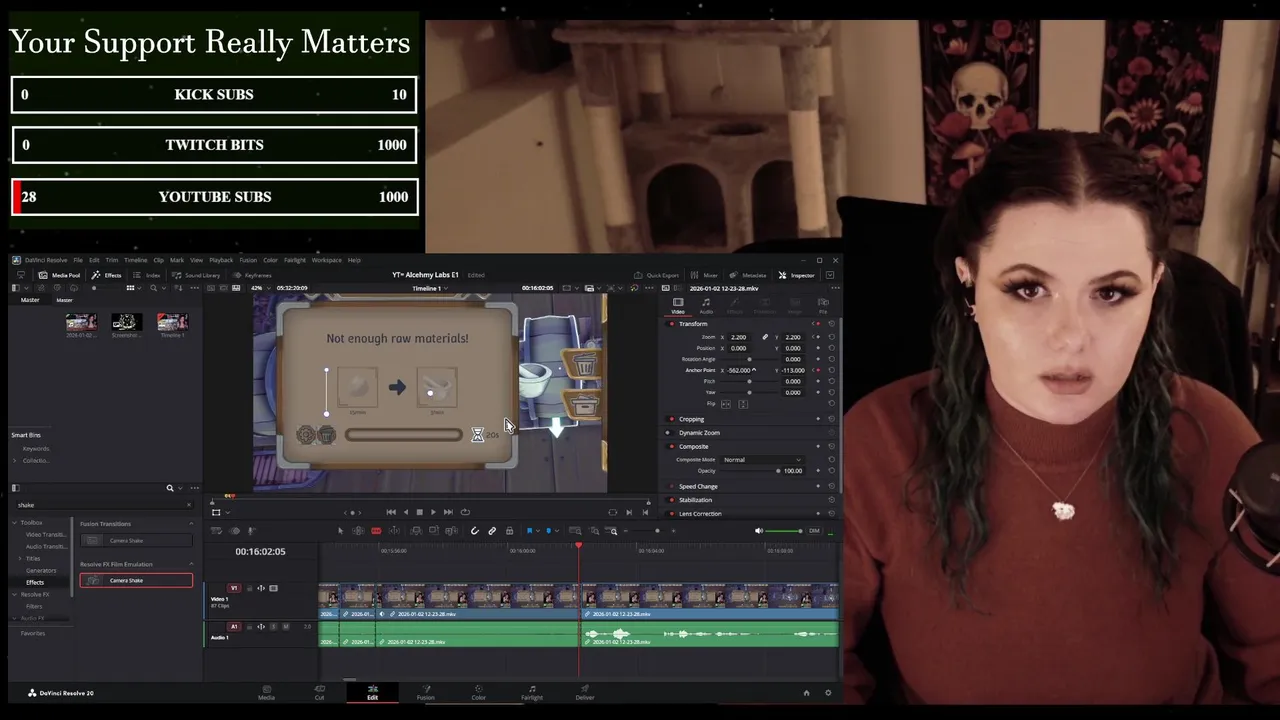Select the Timeline 1 thumbnail in Media Pool

(x=172, y=322)
